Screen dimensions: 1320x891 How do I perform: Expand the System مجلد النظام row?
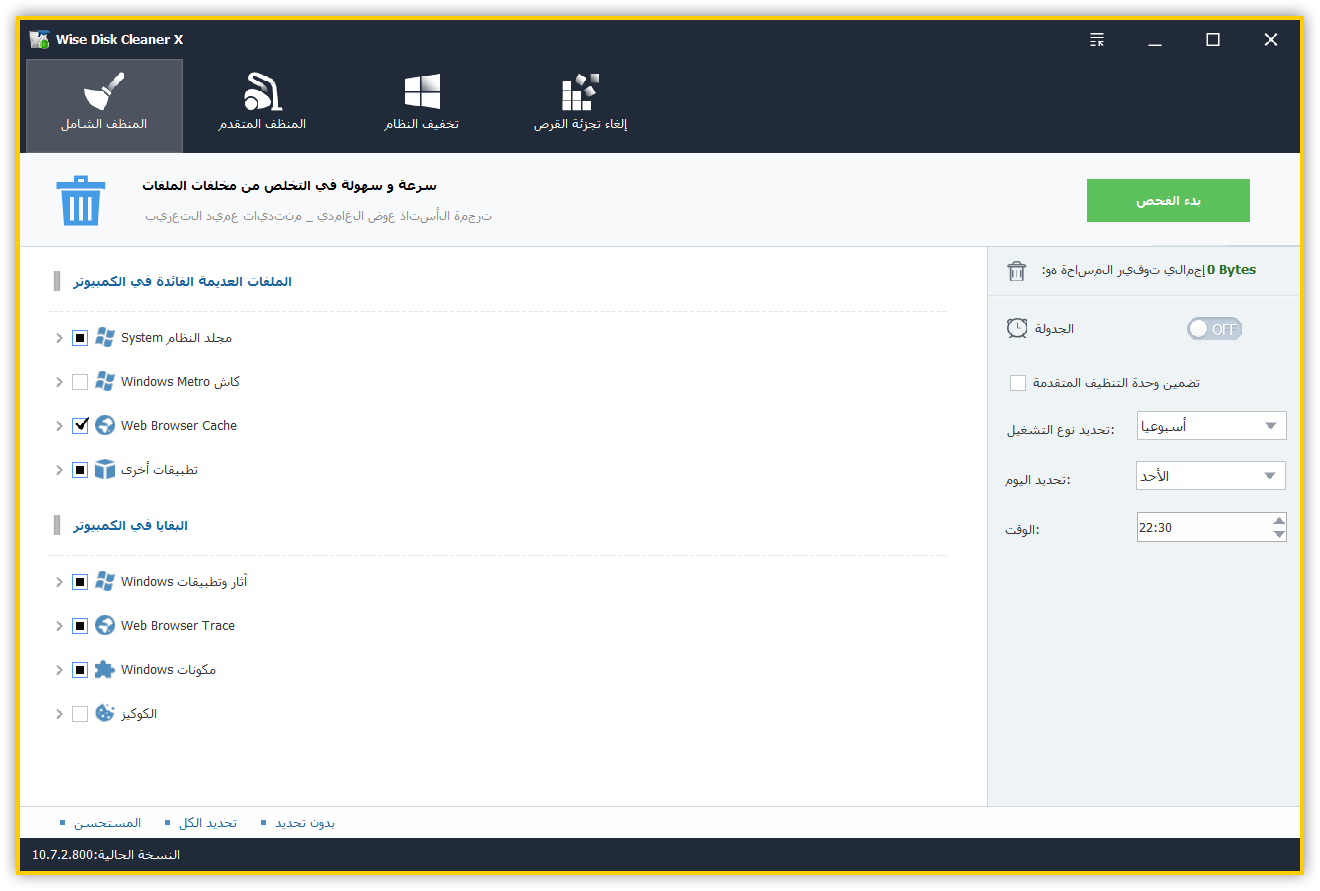59,338
